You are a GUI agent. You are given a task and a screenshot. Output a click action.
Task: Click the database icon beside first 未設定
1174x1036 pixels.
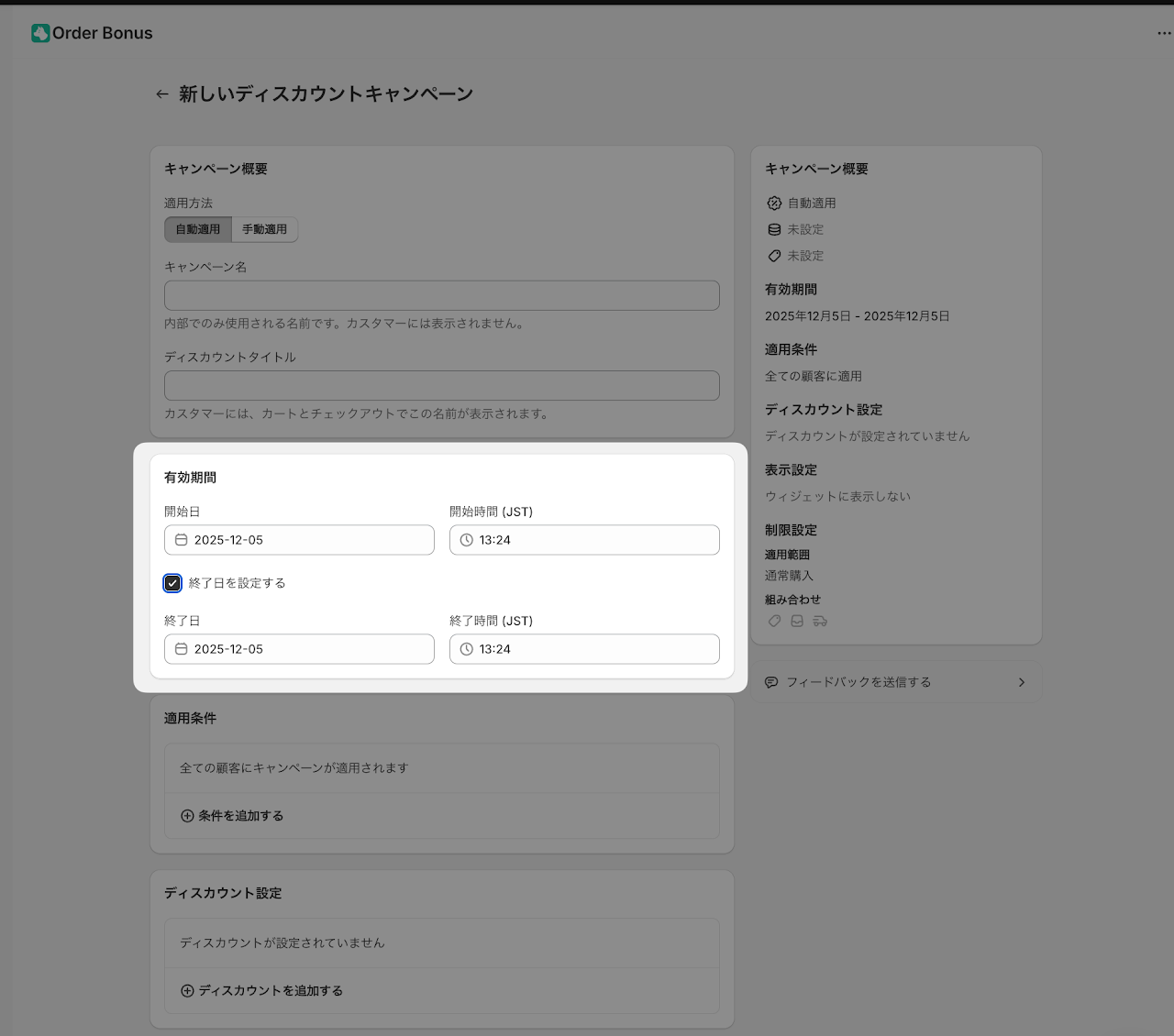(774, 230)
